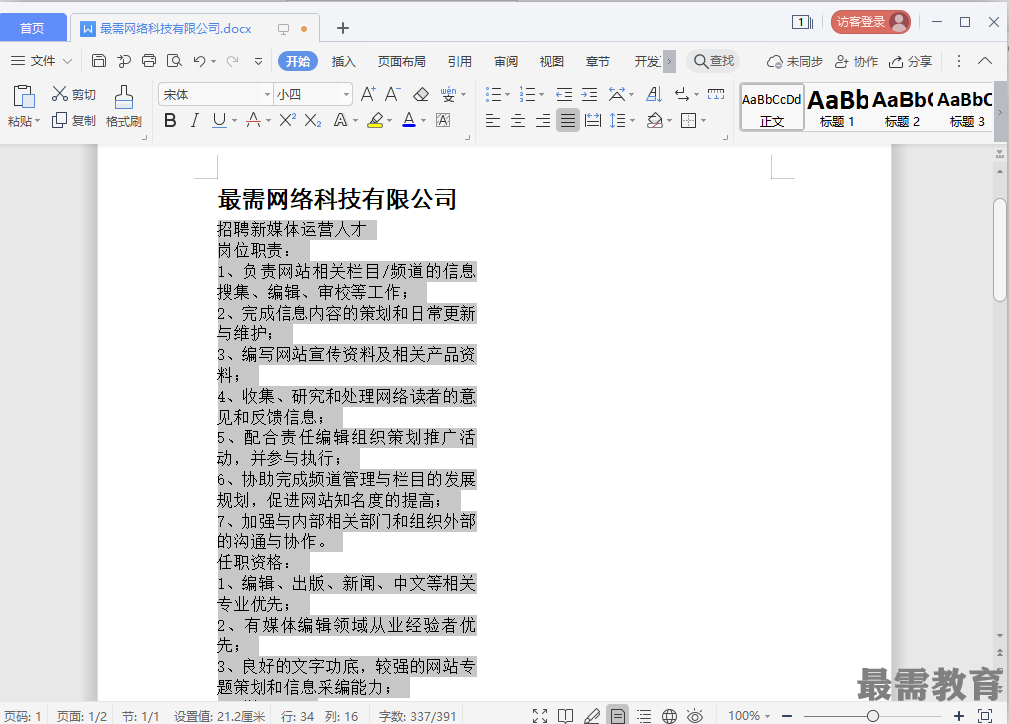
Task: Click the Eye protection mode icon
Action: tap(695, 716)
